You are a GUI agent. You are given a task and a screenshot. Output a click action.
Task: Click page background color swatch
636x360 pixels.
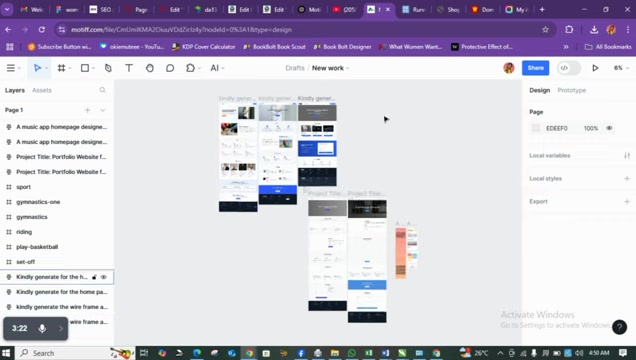536,128
